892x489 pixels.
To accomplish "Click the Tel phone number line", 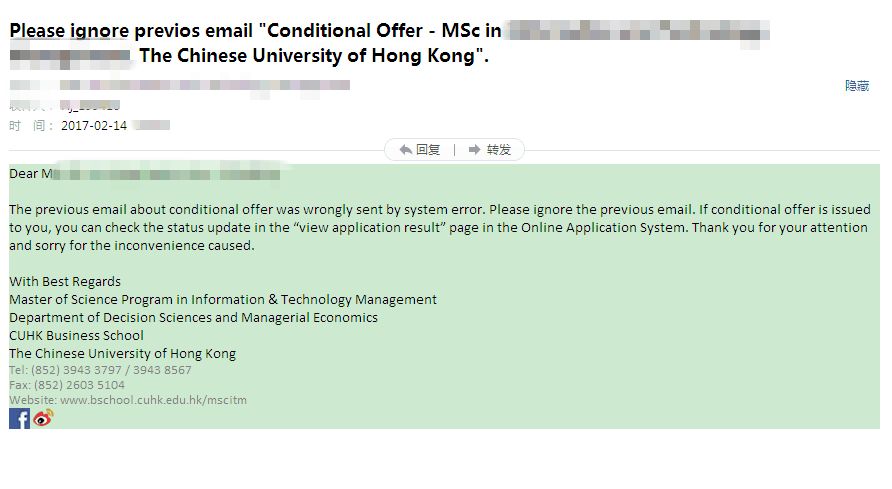I will point(100,370).
